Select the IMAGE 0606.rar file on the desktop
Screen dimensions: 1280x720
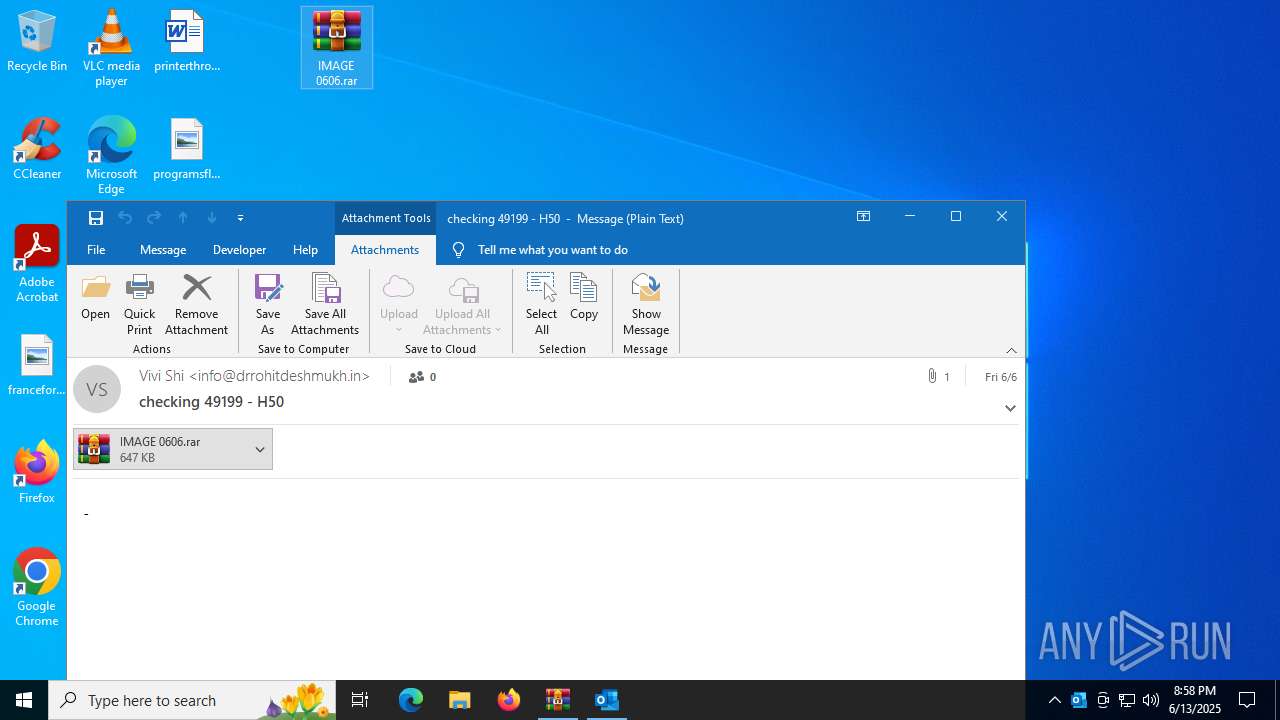point(337,48)
